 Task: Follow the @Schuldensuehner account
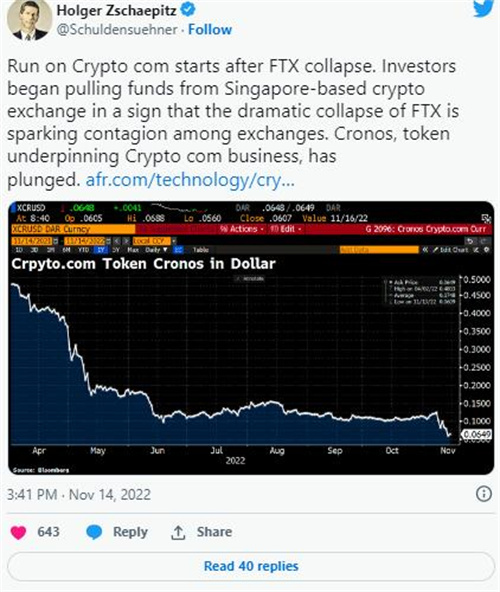click(210, 29)
